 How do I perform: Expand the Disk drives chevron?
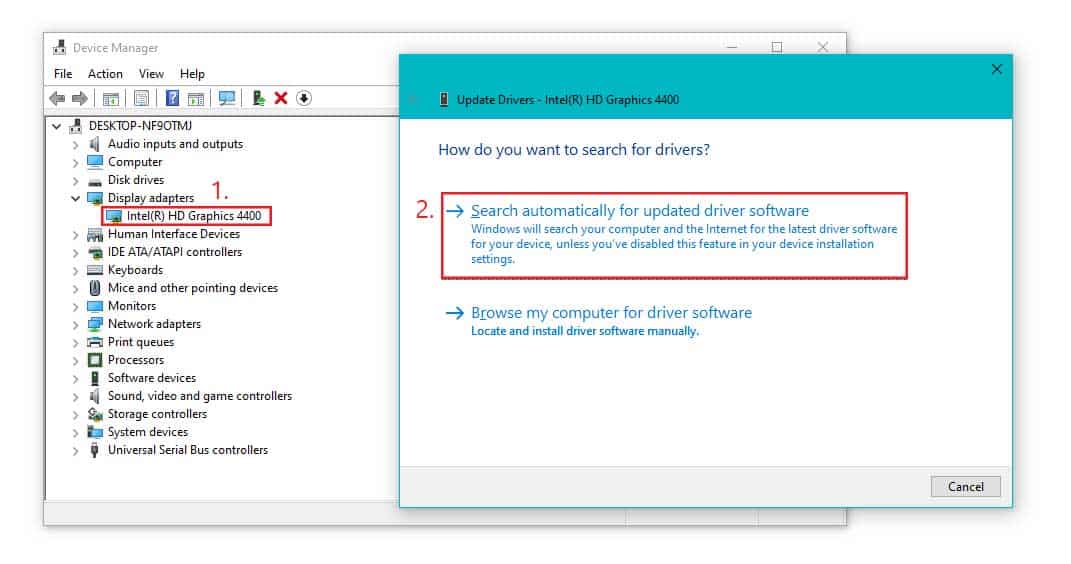click(x=76, y=181)
